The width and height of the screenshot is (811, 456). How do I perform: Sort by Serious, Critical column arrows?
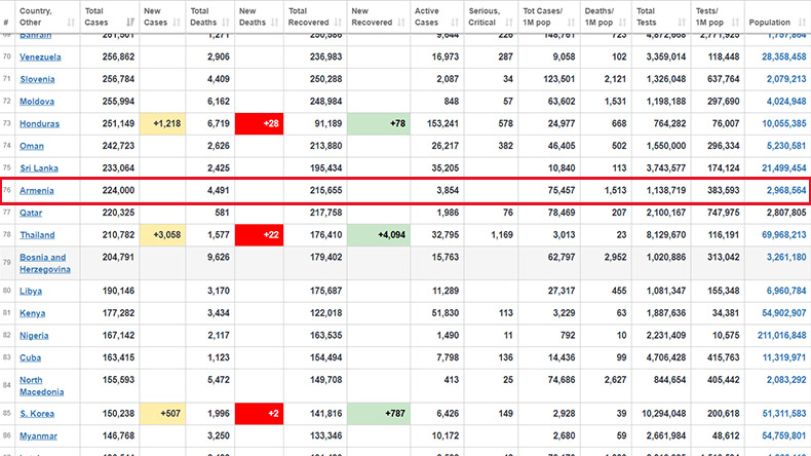coord(509,22)
